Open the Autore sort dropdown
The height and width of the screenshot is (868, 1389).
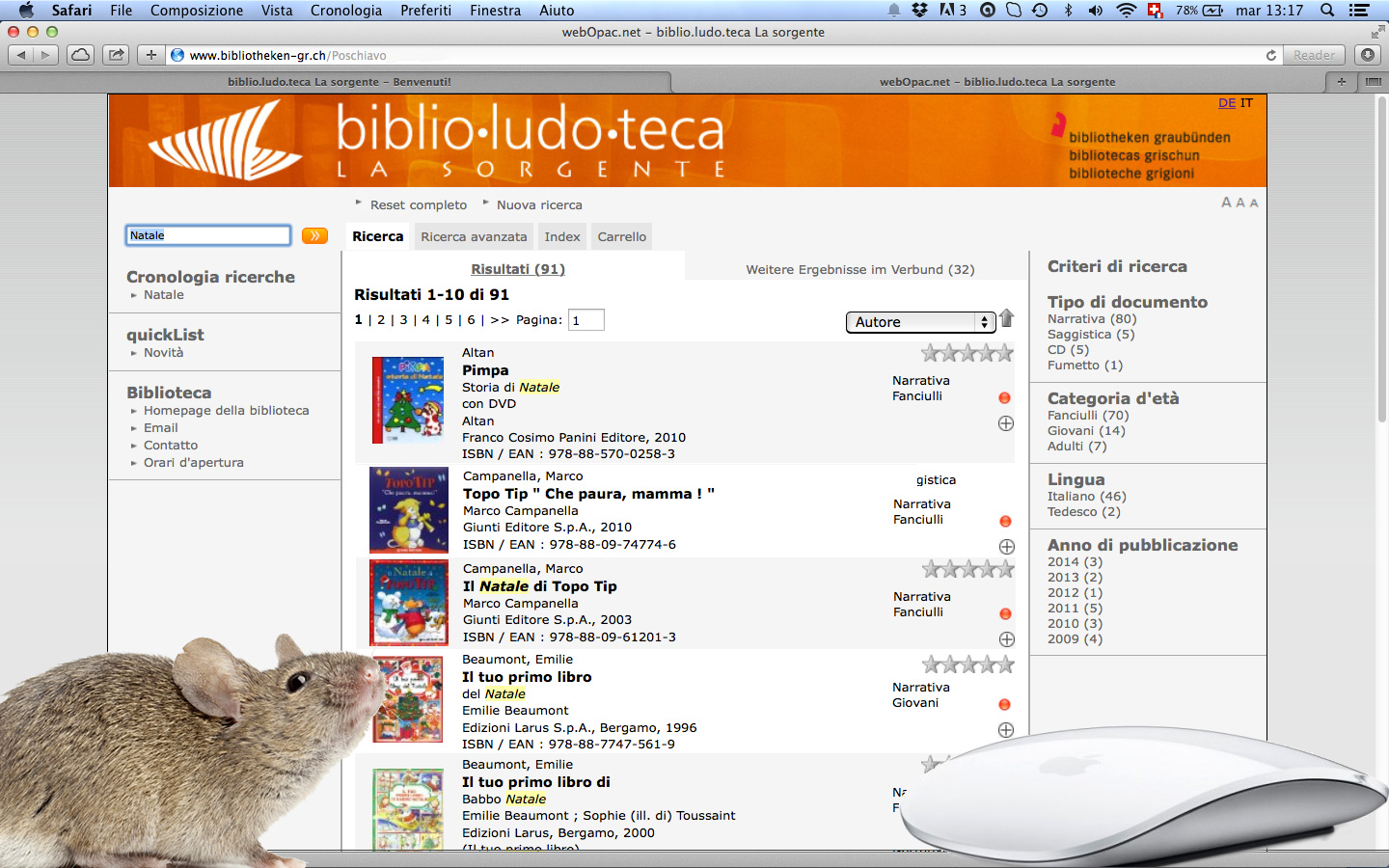pos(920,322)
